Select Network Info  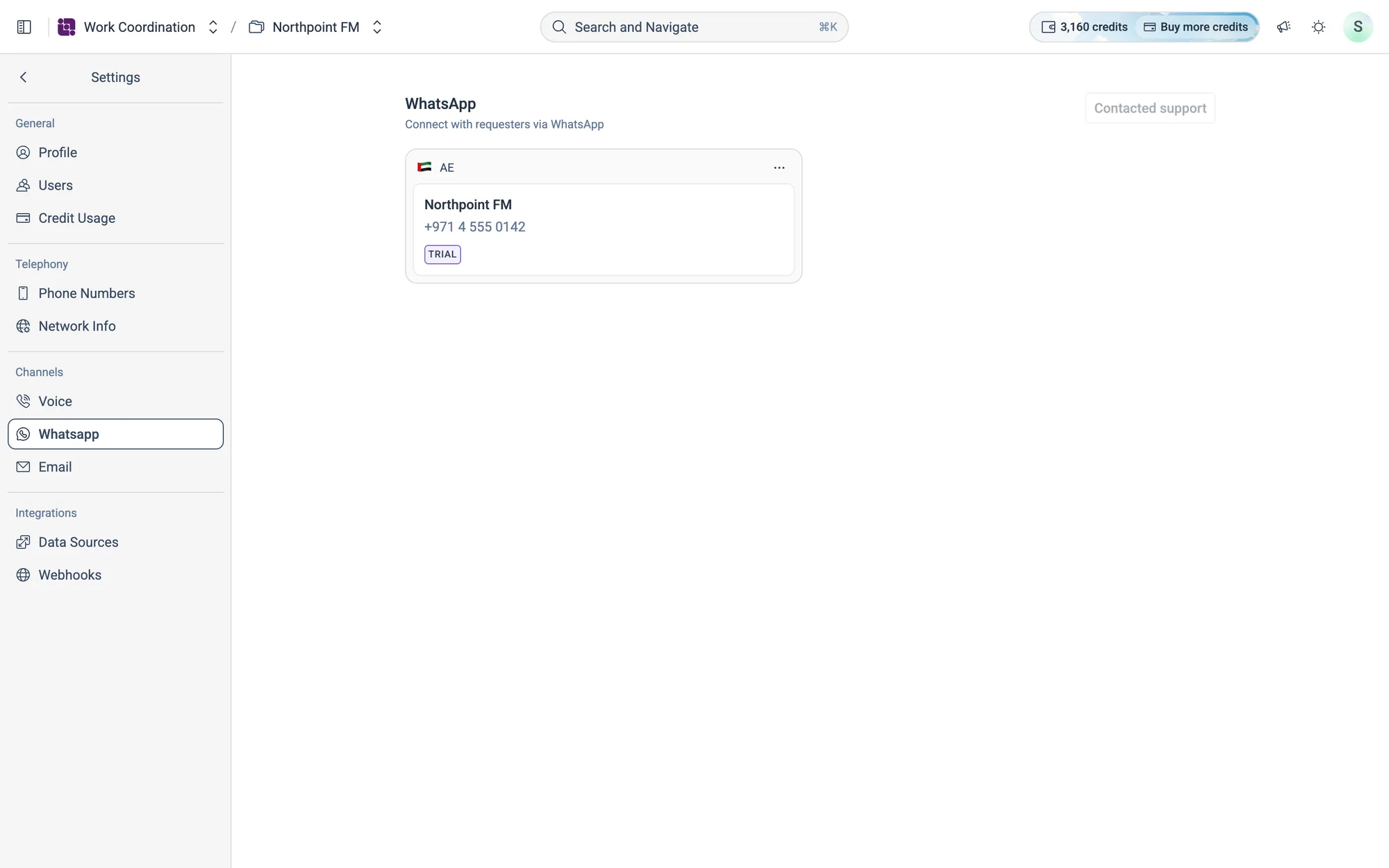pyautogui.click(x=115, y=326)
